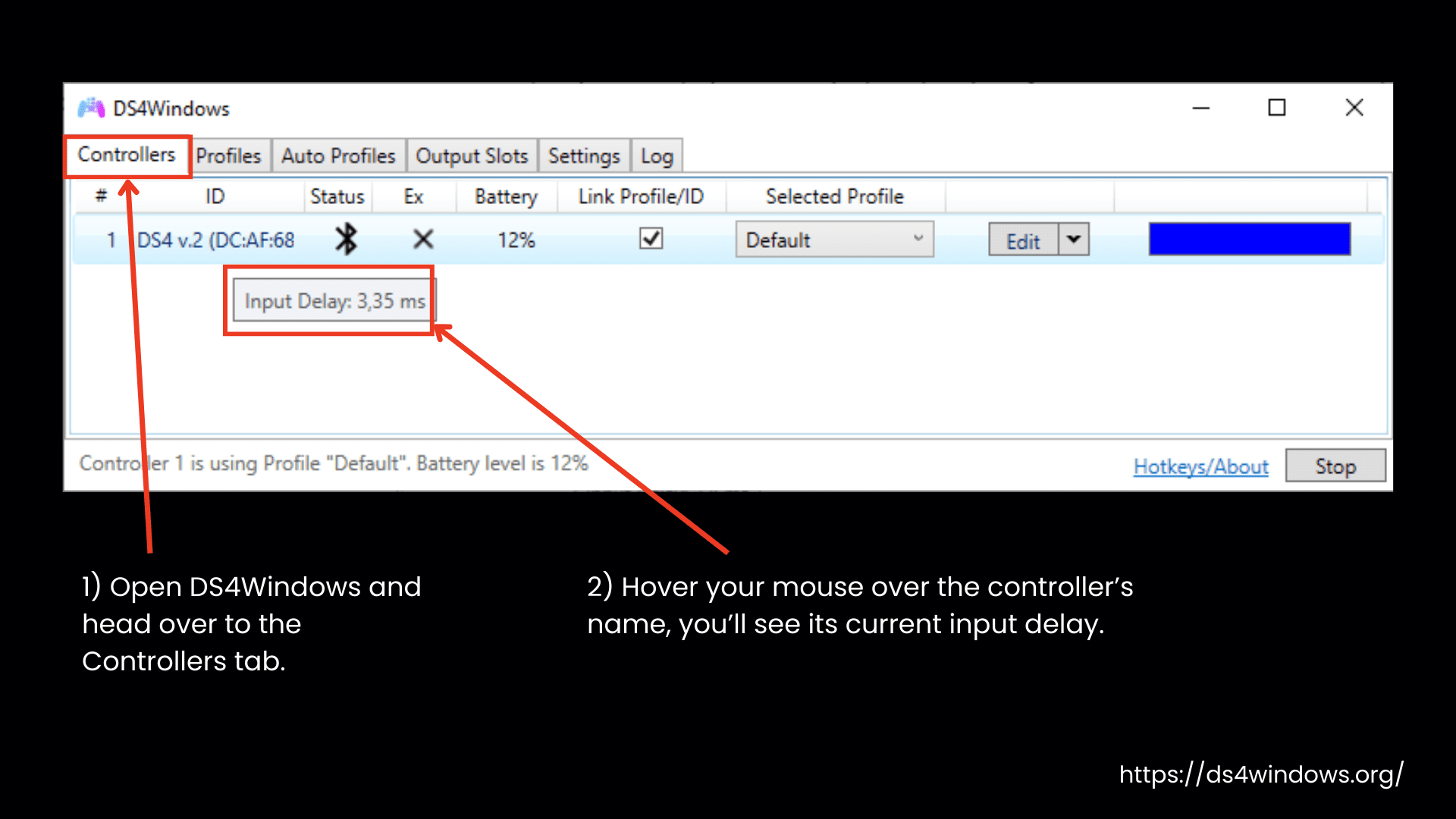
Task: Click the controller number 1 cell
Action: tap(111, 240)
